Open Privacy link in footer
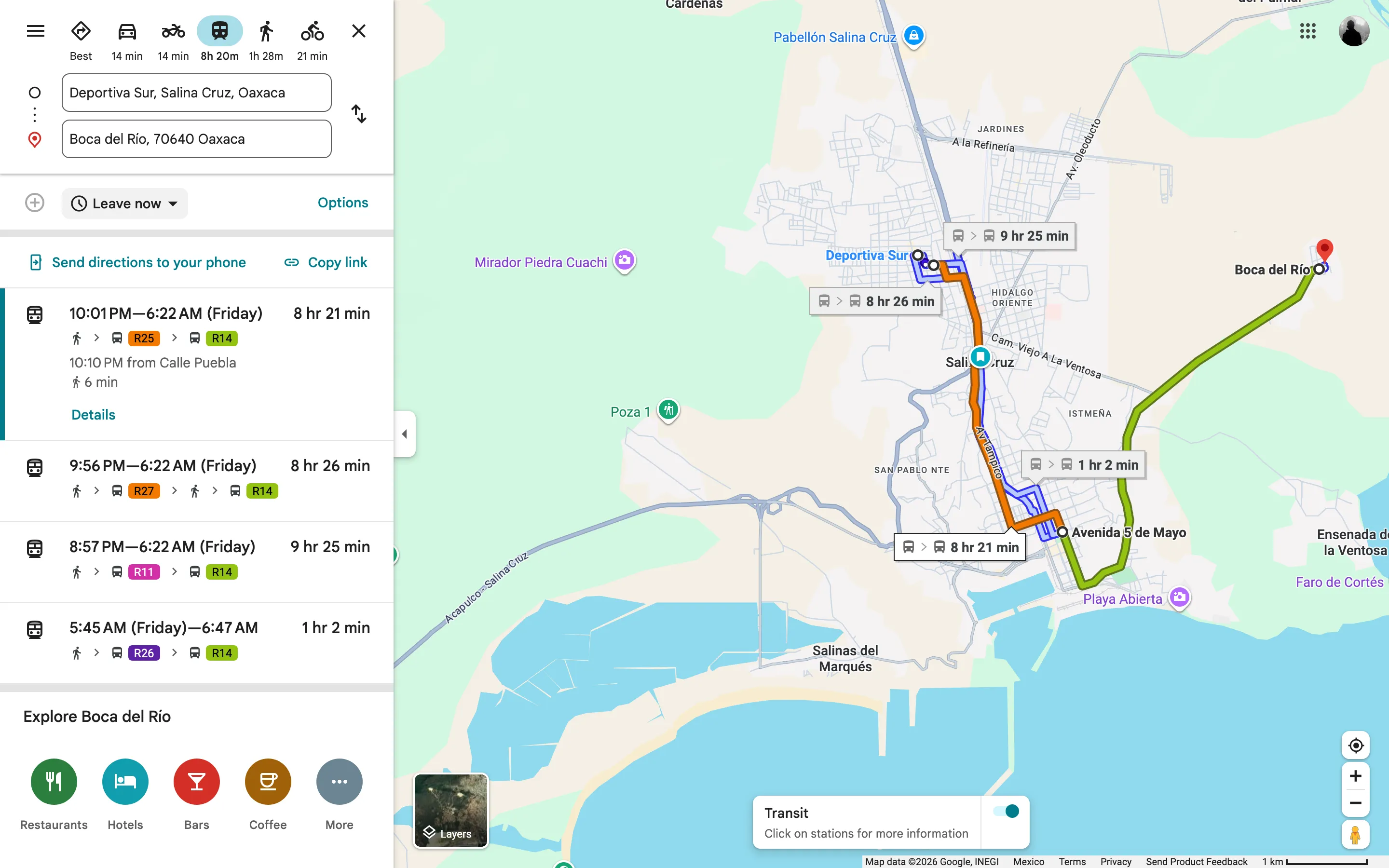 pos(1116,861)
